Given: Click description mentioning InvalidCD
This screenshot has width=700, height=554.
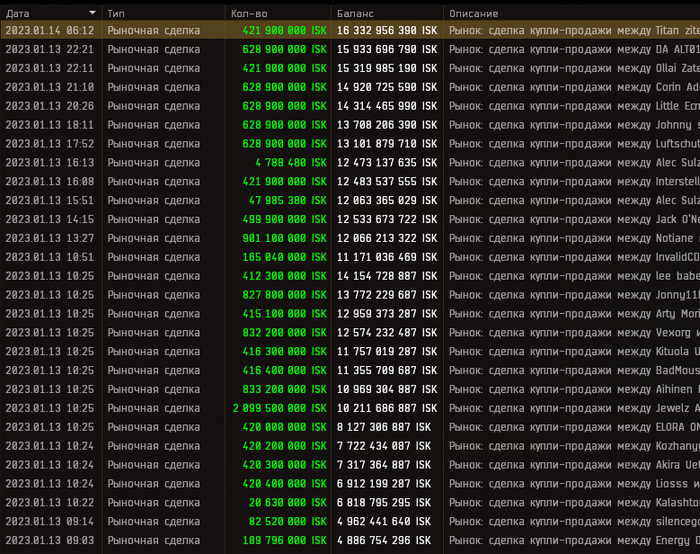Looking at the screenshot, I should (x=574, y=257).
